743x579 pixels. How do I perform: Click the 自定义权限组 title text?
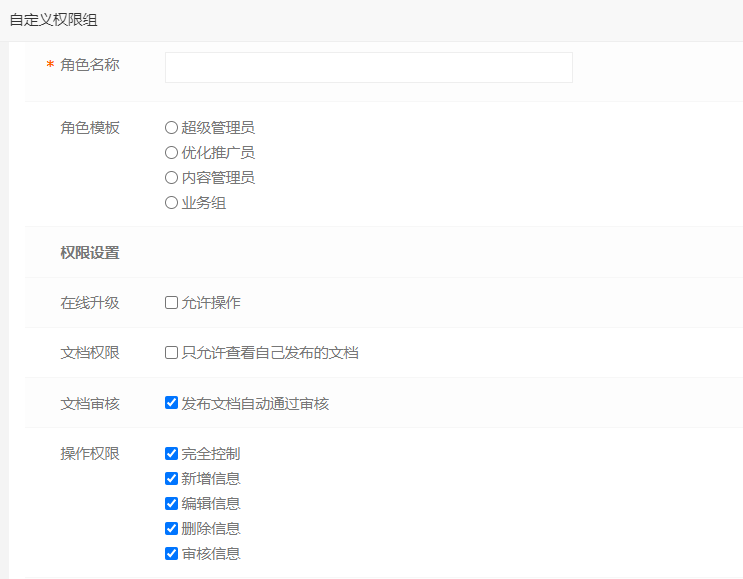coord(54,20)
